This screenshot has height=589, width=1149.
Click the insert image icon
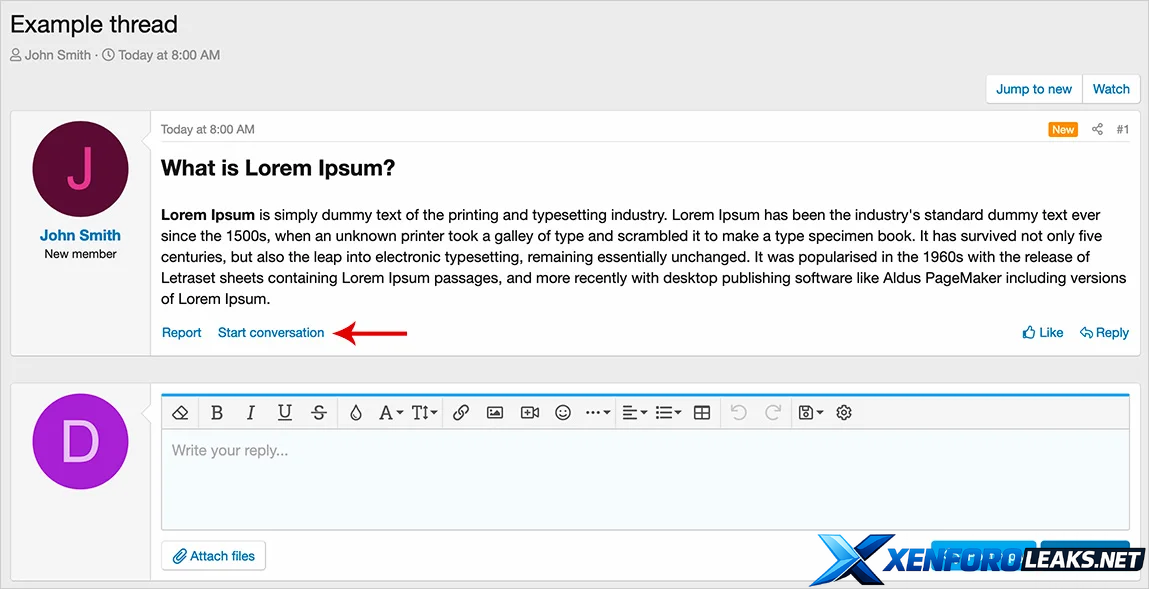pos(495,412)
